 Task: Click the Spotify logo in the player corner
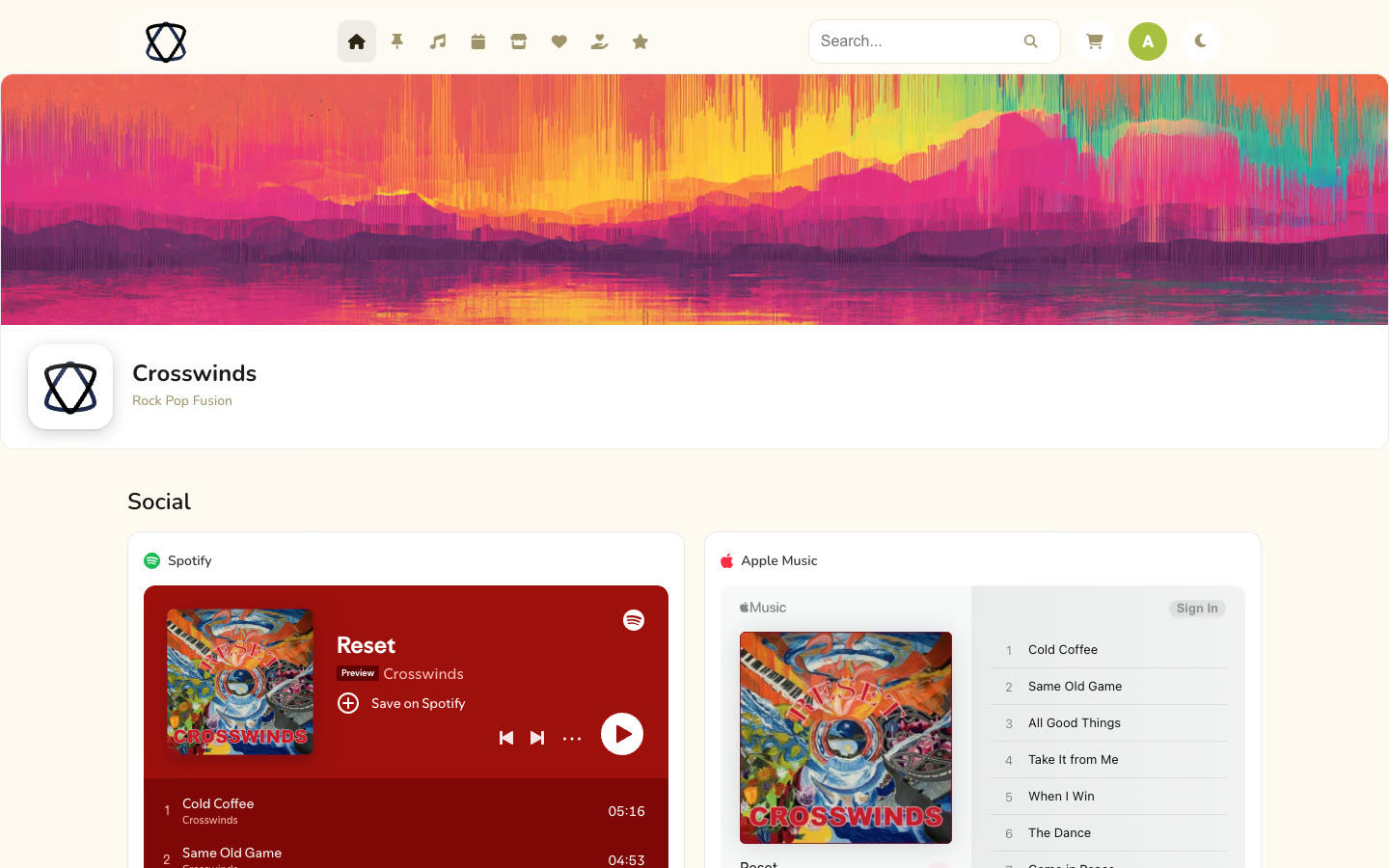coord(634,620)
